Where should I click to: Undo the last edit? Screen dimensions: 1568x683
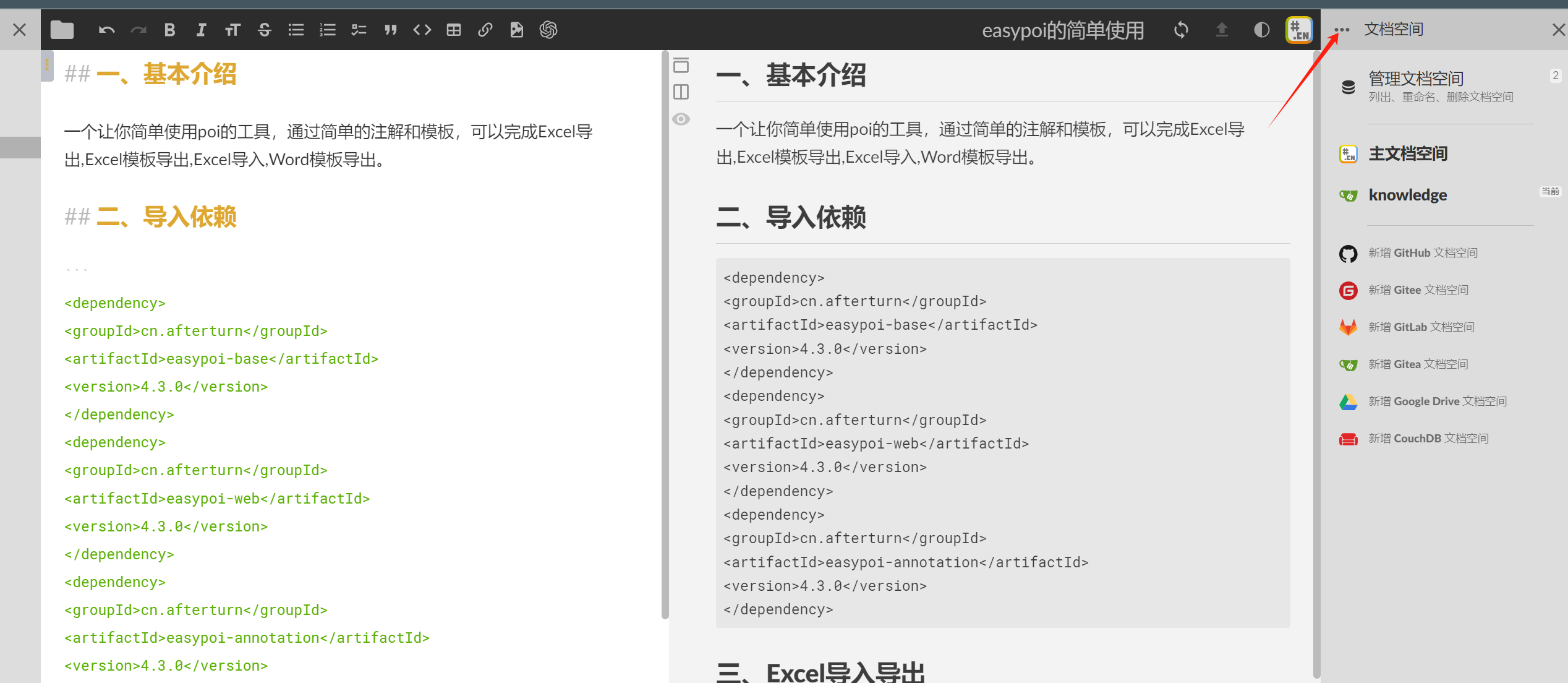click(x=106, y=29)
